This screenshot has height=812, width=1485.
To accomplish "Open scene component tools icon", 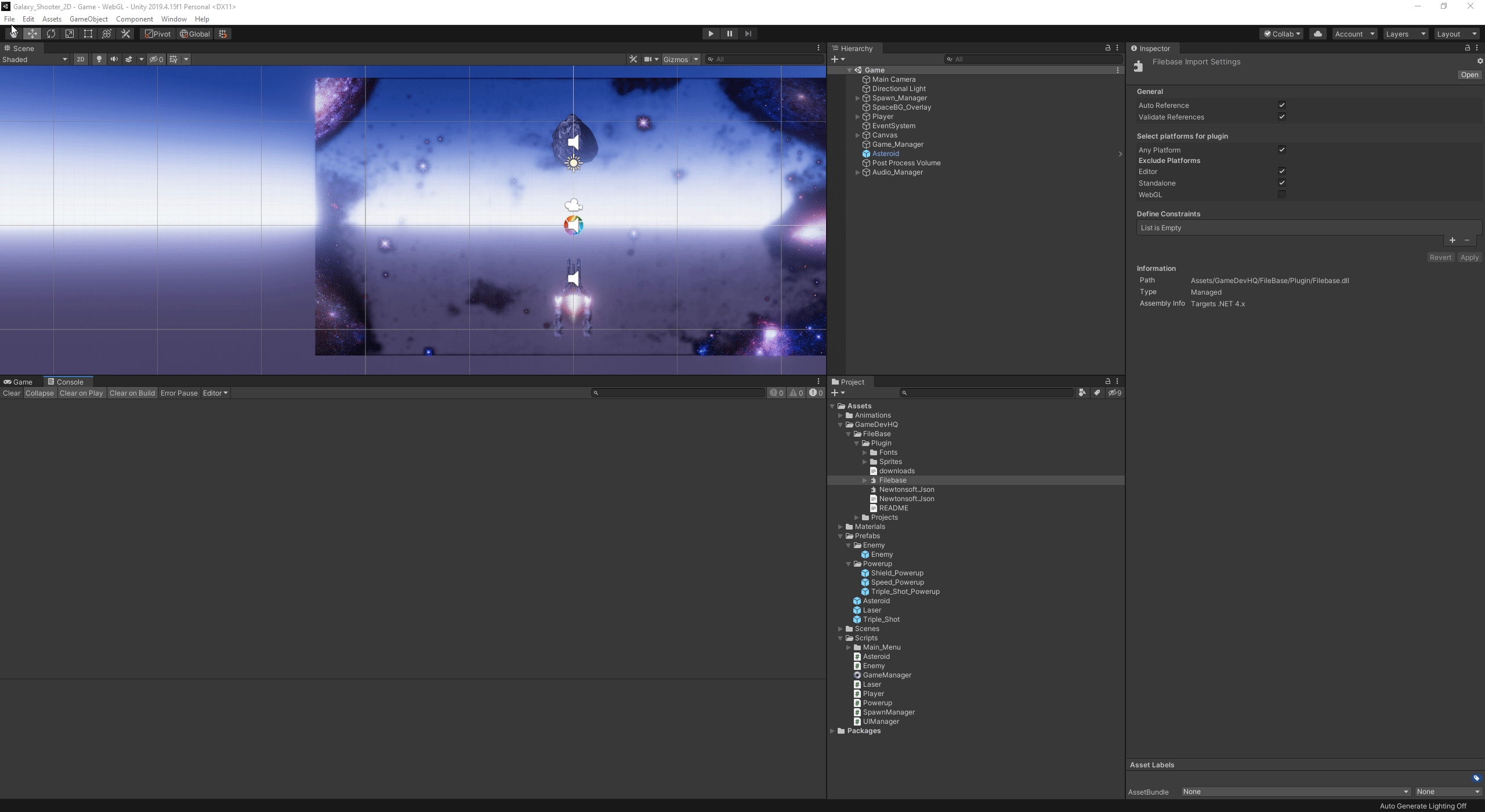I will [x=633, y=59].
